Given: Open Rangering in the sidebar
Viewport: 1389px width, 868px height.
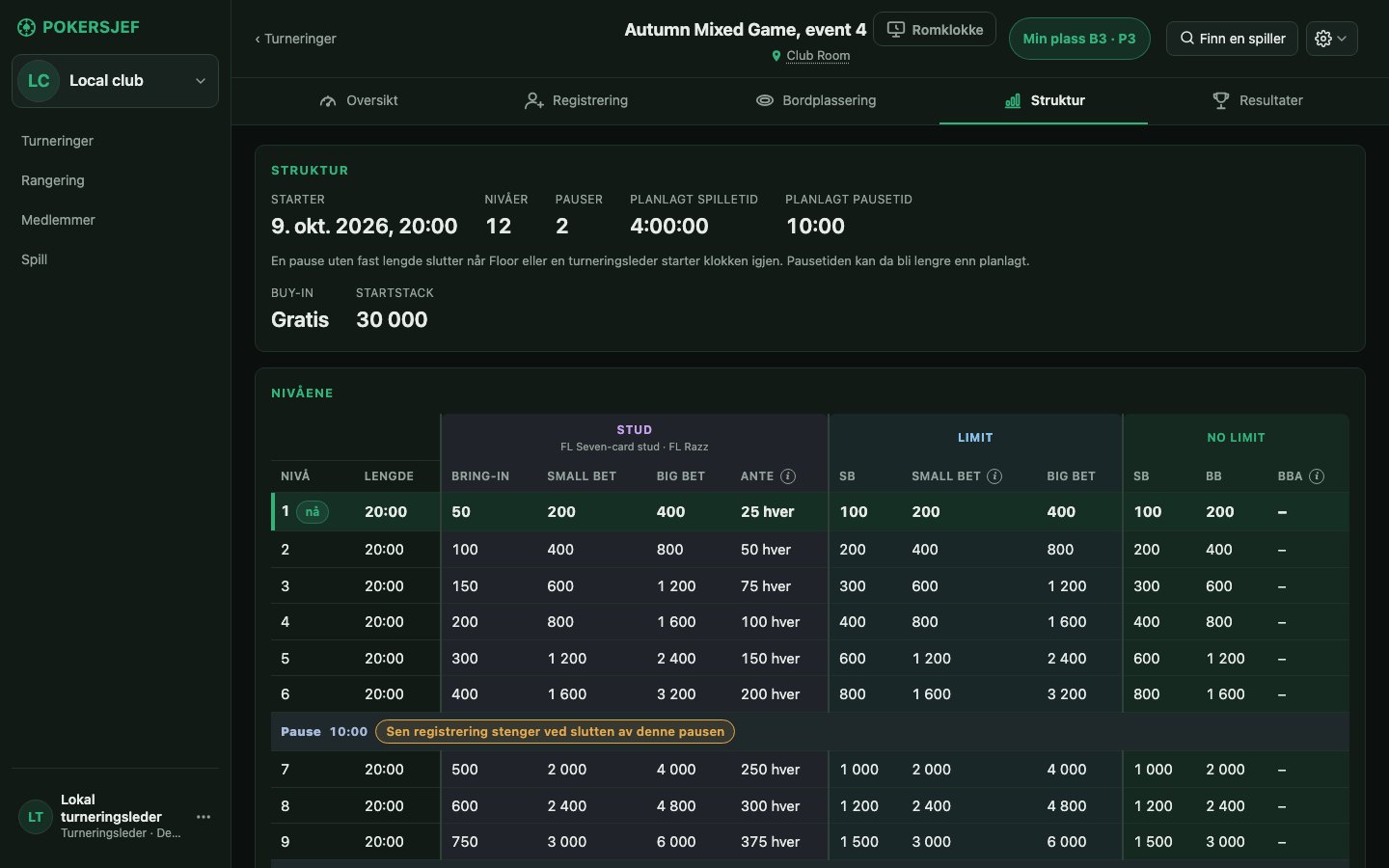Looking at the screenshot, I should tap(53, 180).
